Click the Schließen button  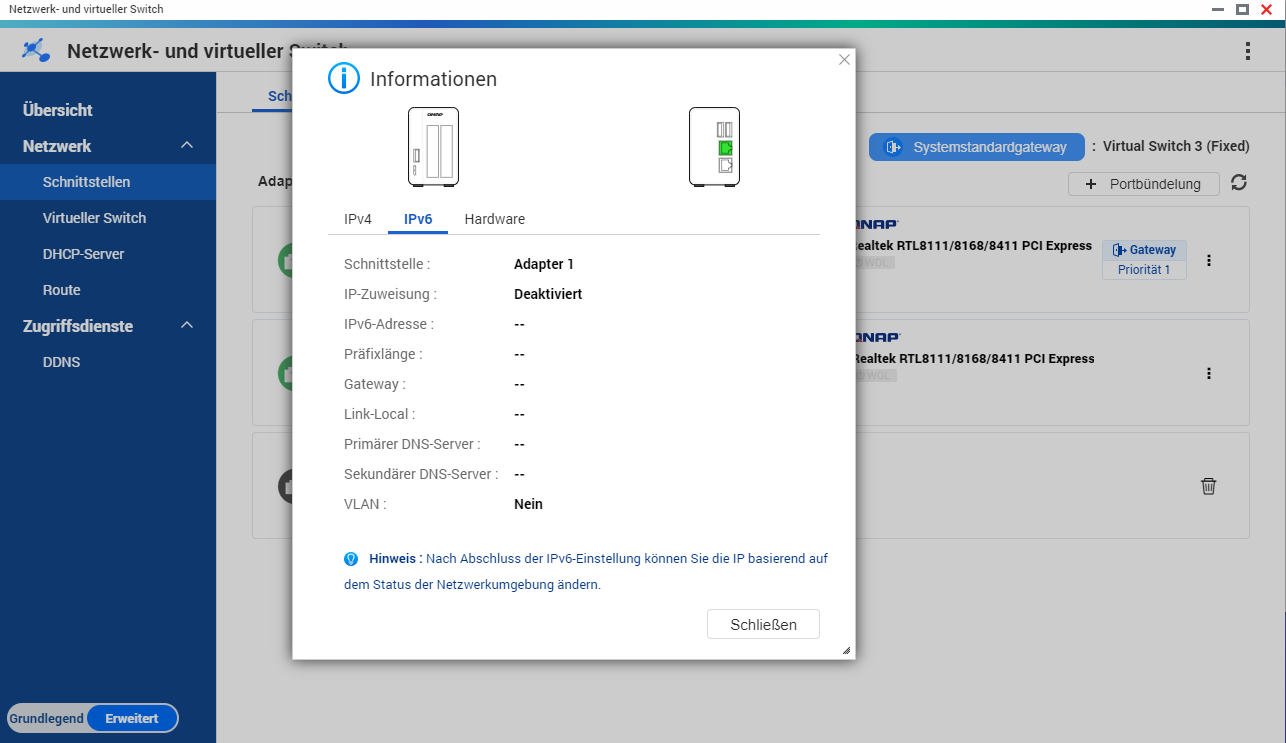[763, 624]
